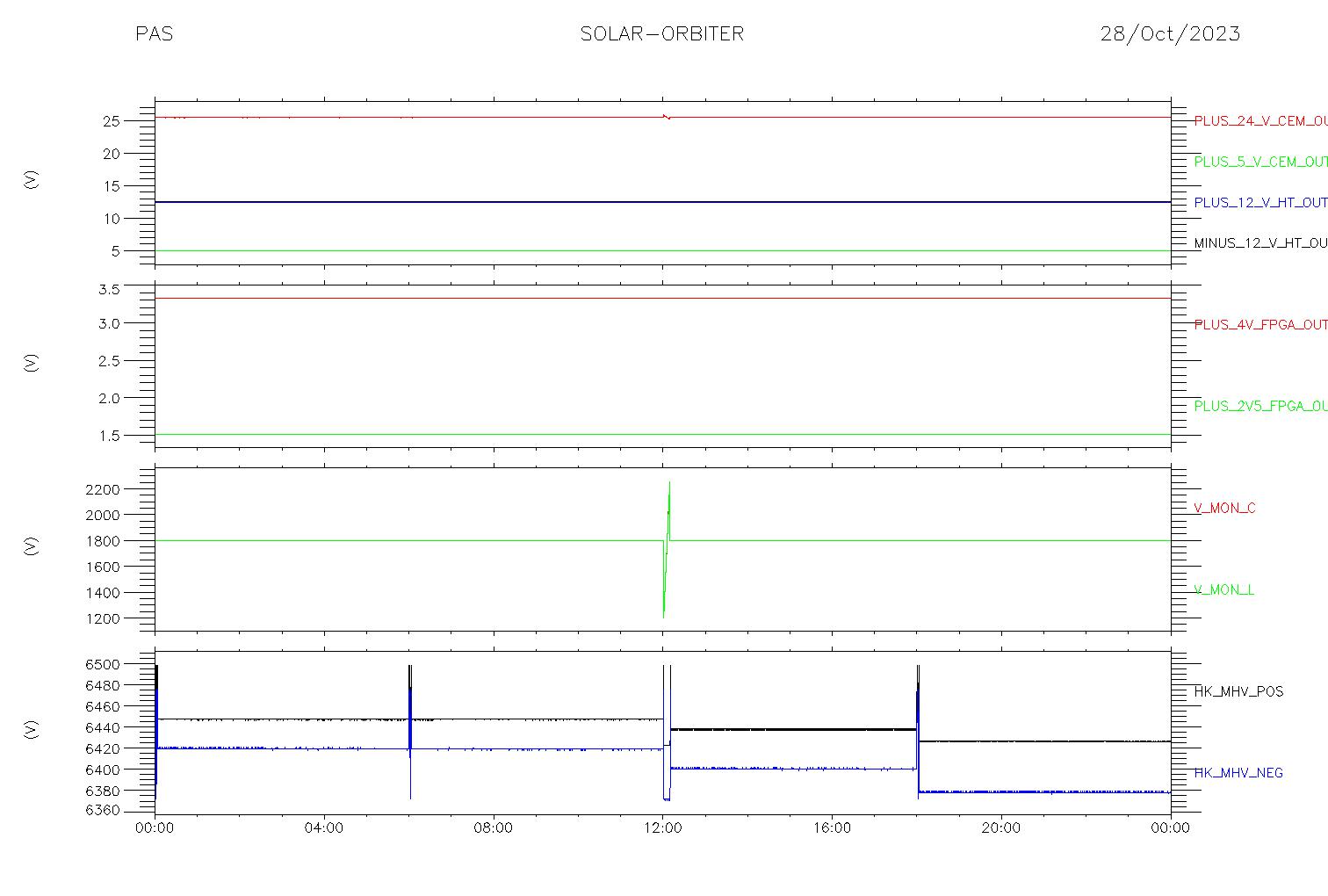Screen dimensions: 1328x896
Task: Click the SOLAR-ORBITER title text
Action: click(662, 34)
